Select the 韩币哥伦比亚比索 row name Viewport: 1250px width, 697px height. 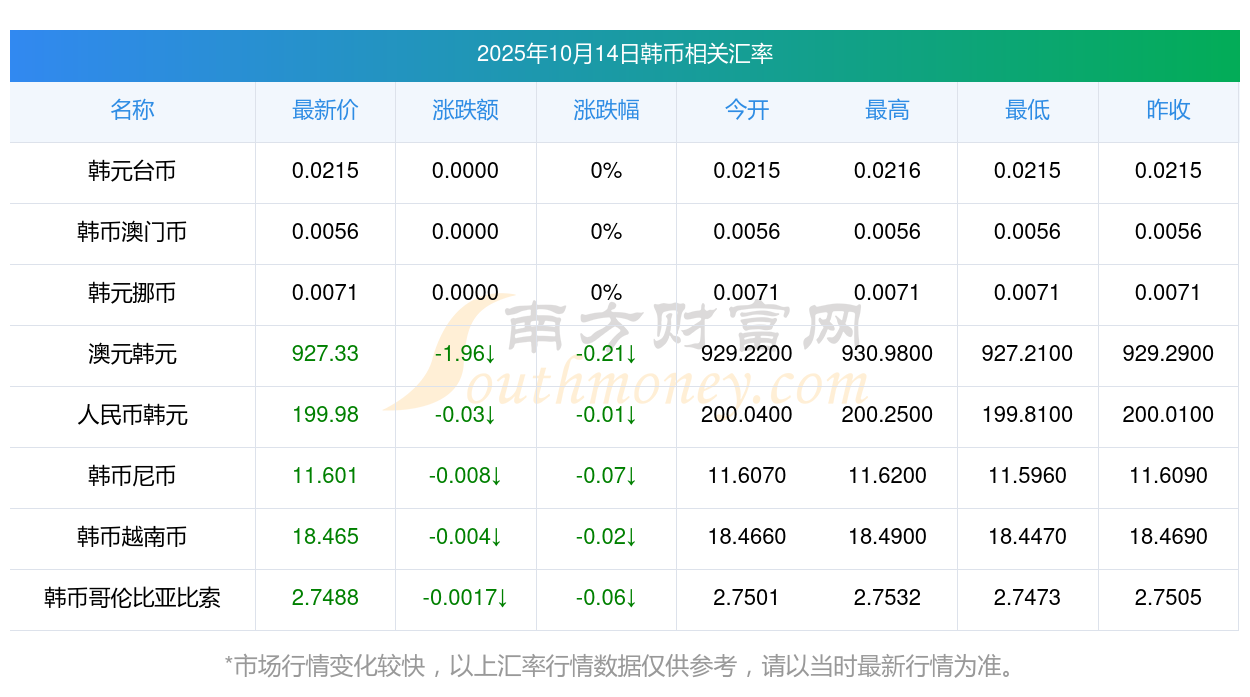click(132, 598)
